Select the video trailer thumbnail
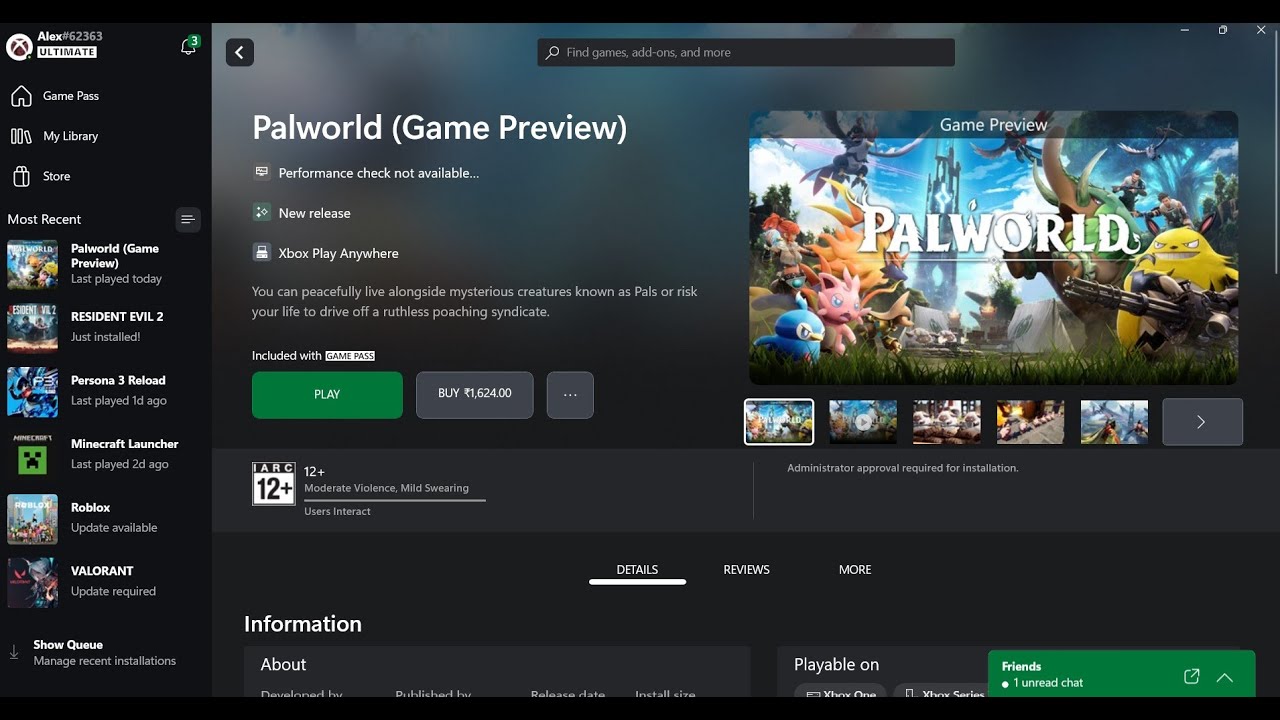This screenshot has width=1280, height=720. (x=863, y=422)
